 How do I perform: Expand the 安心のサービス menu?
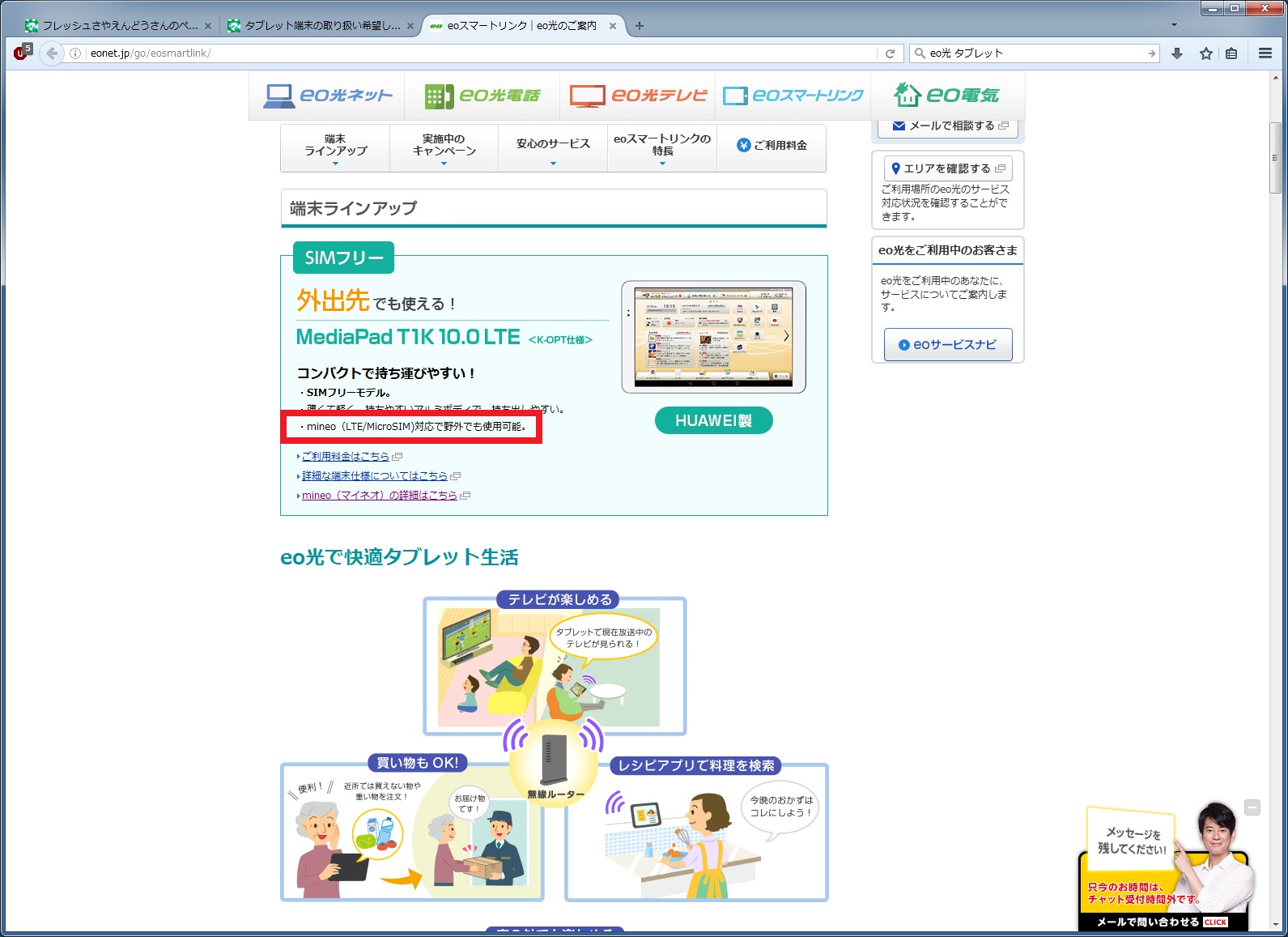[553, 148]
